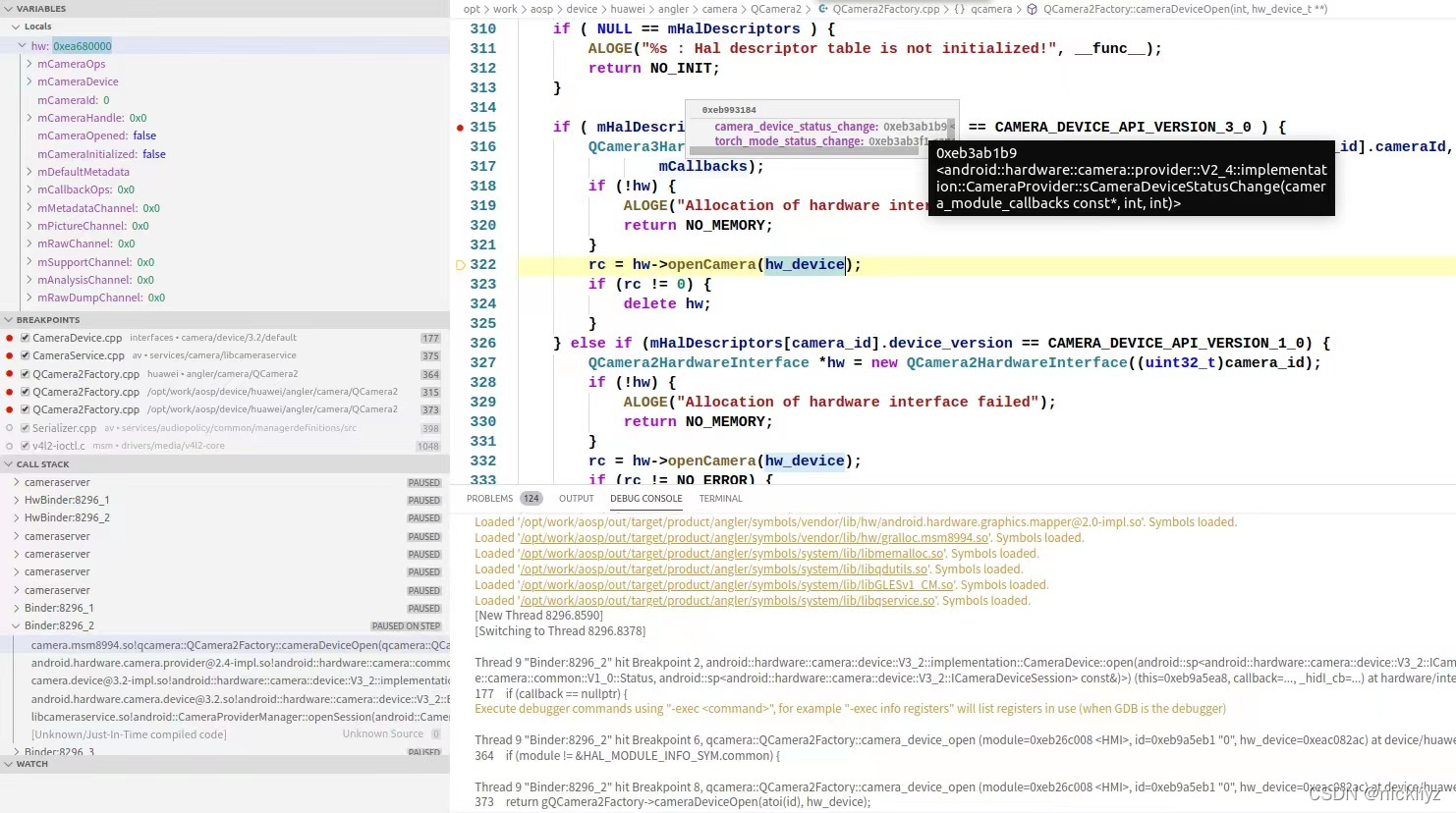Click the cameraDeviceOpen function breadcrumb
The height and width of the screenshot is (813, 1456).
[x=1185, y=9]
